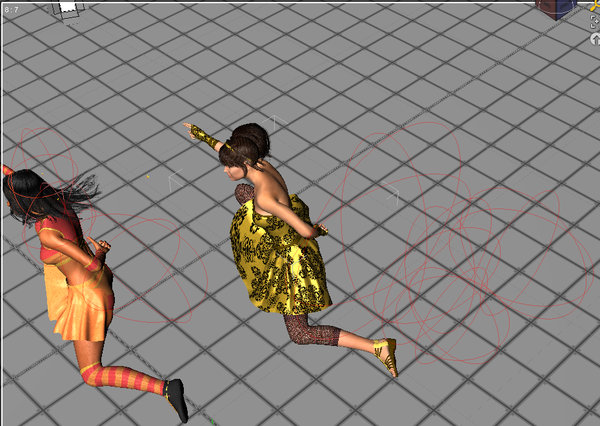Select the black shoe on the striped-stocking figure
600x426 pixels.
coord(176,400)
